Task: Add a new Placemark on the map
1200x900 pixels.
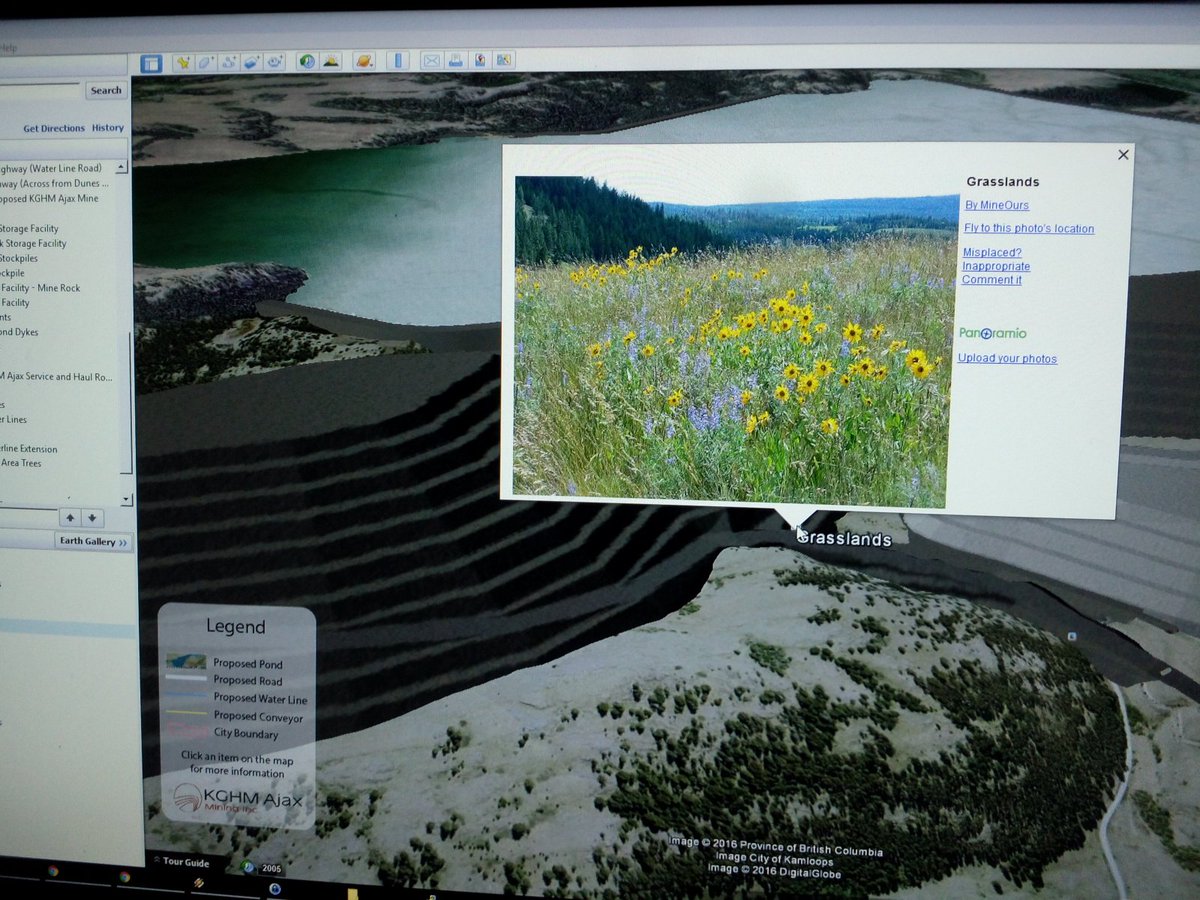Action: (184, 61)
